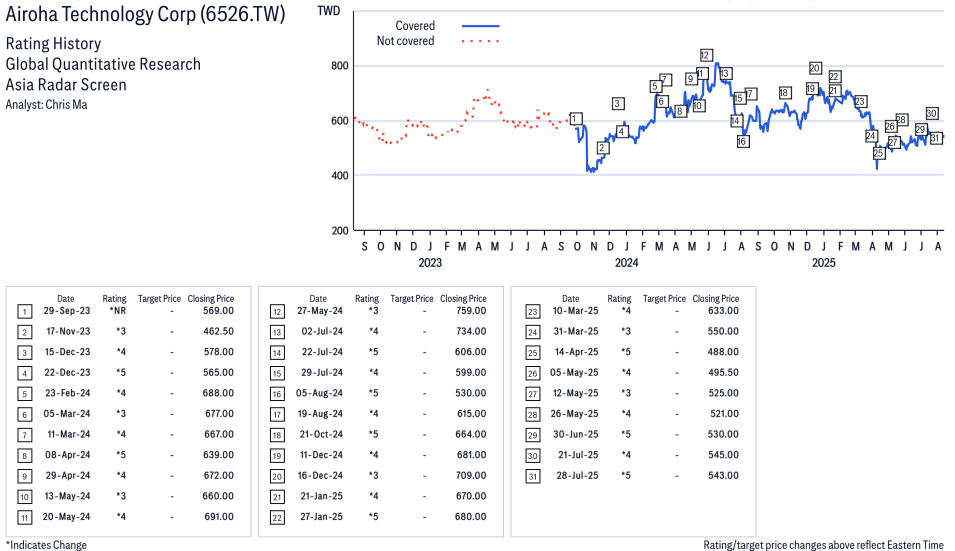Select chart marker 2 on the price line
This screenshot has height=551, width=955.
pyautogui.click(x=602, y=148)
